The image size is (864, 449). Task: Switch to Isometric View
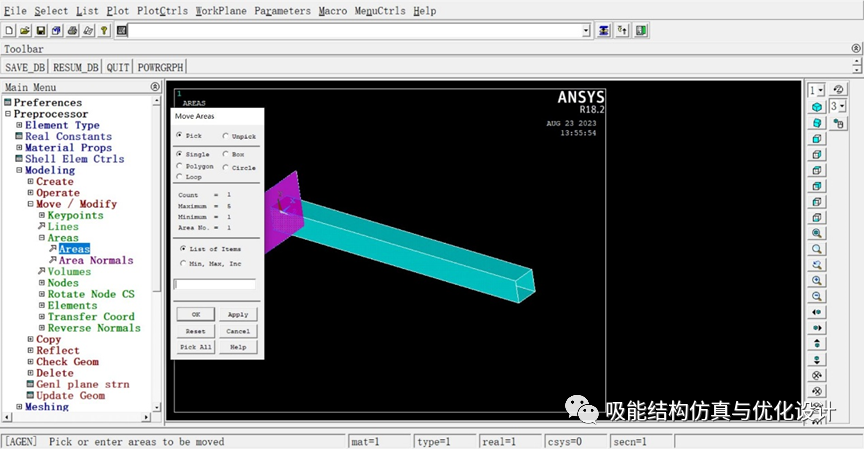tap(817, 107)
